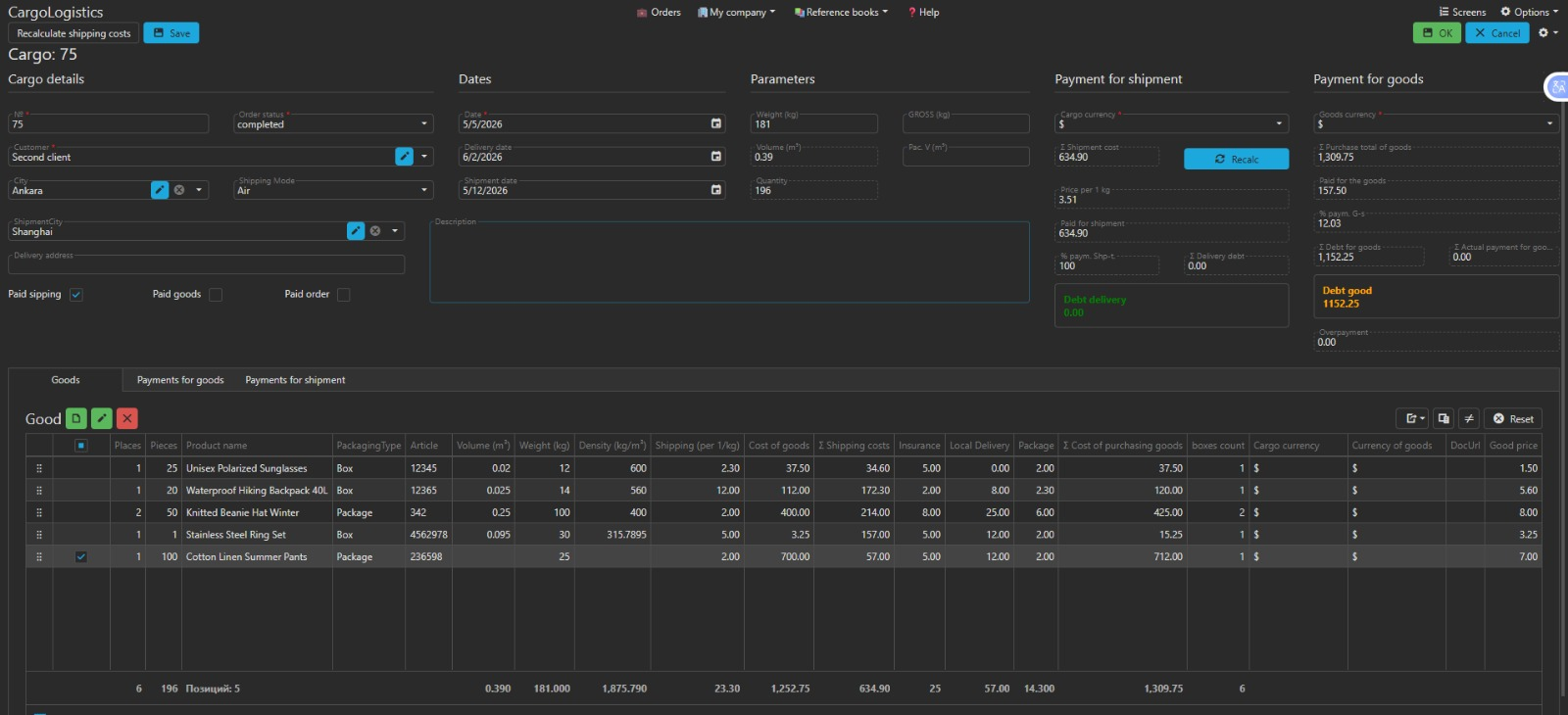Viewport: 1568px width, 715px height.
Task: Open the export dropdown above the goods table
Action: point(1411,418)
